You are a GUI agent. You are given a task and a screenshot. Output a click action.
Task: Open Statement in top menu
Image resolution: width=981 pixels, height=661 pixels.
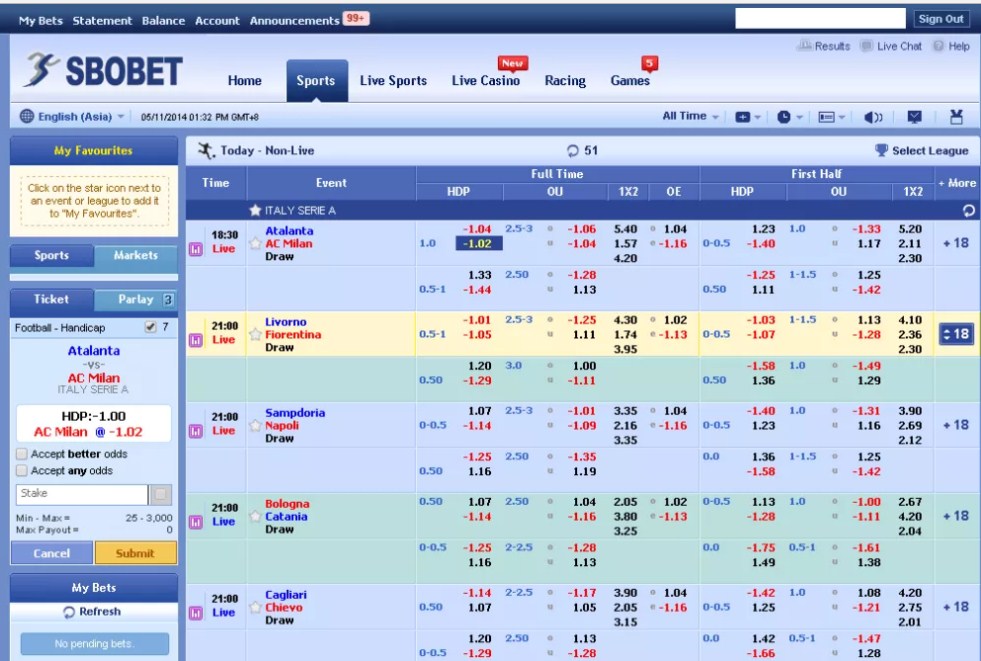(102, 21)
